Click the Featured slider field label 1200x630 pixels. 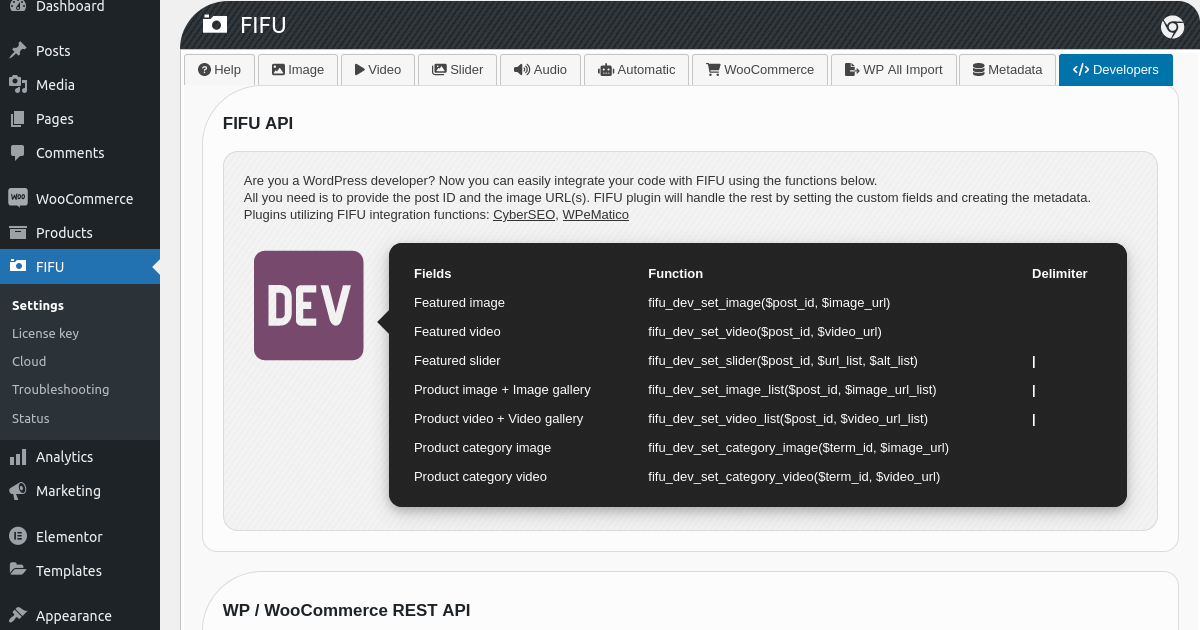[x=457, y=360]
